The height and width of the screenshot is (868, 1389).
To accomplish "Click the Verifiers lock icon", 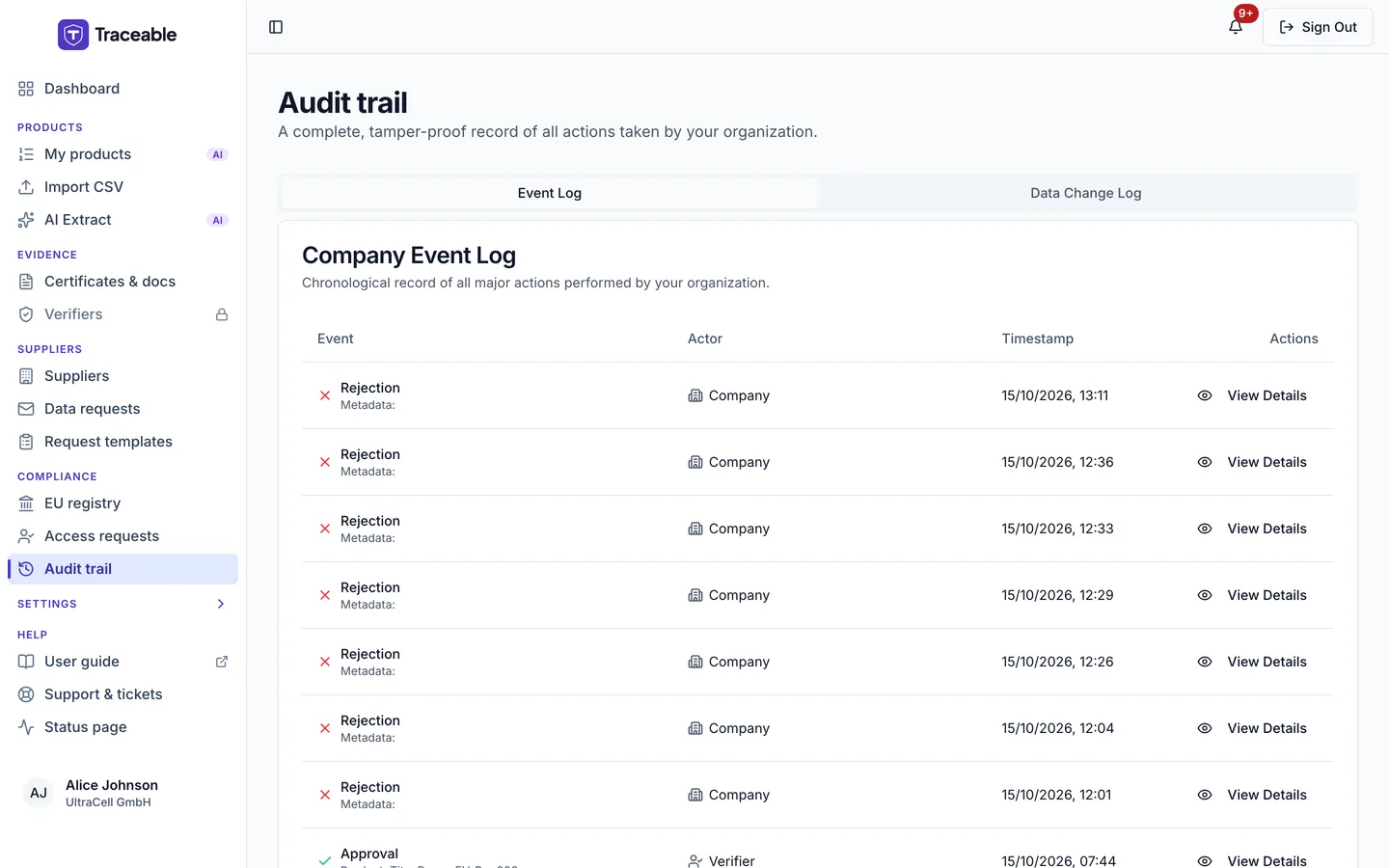I will tap(222, 314).
